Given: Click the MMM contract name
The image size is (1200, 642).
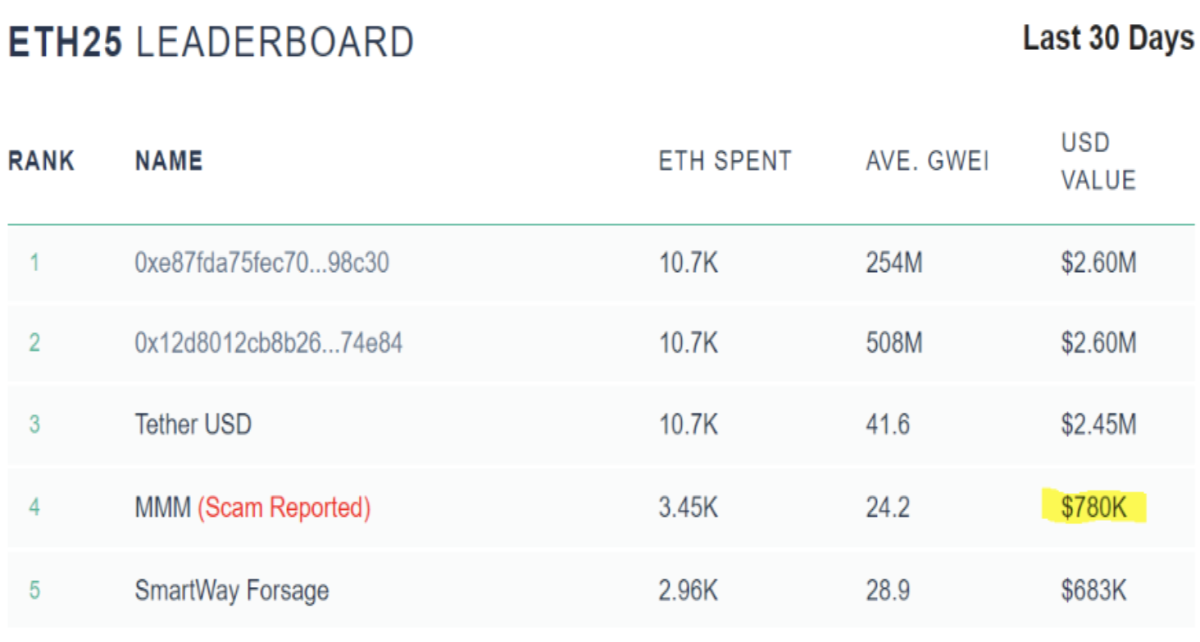Looking at the screenshot, I should pos(162,508).
